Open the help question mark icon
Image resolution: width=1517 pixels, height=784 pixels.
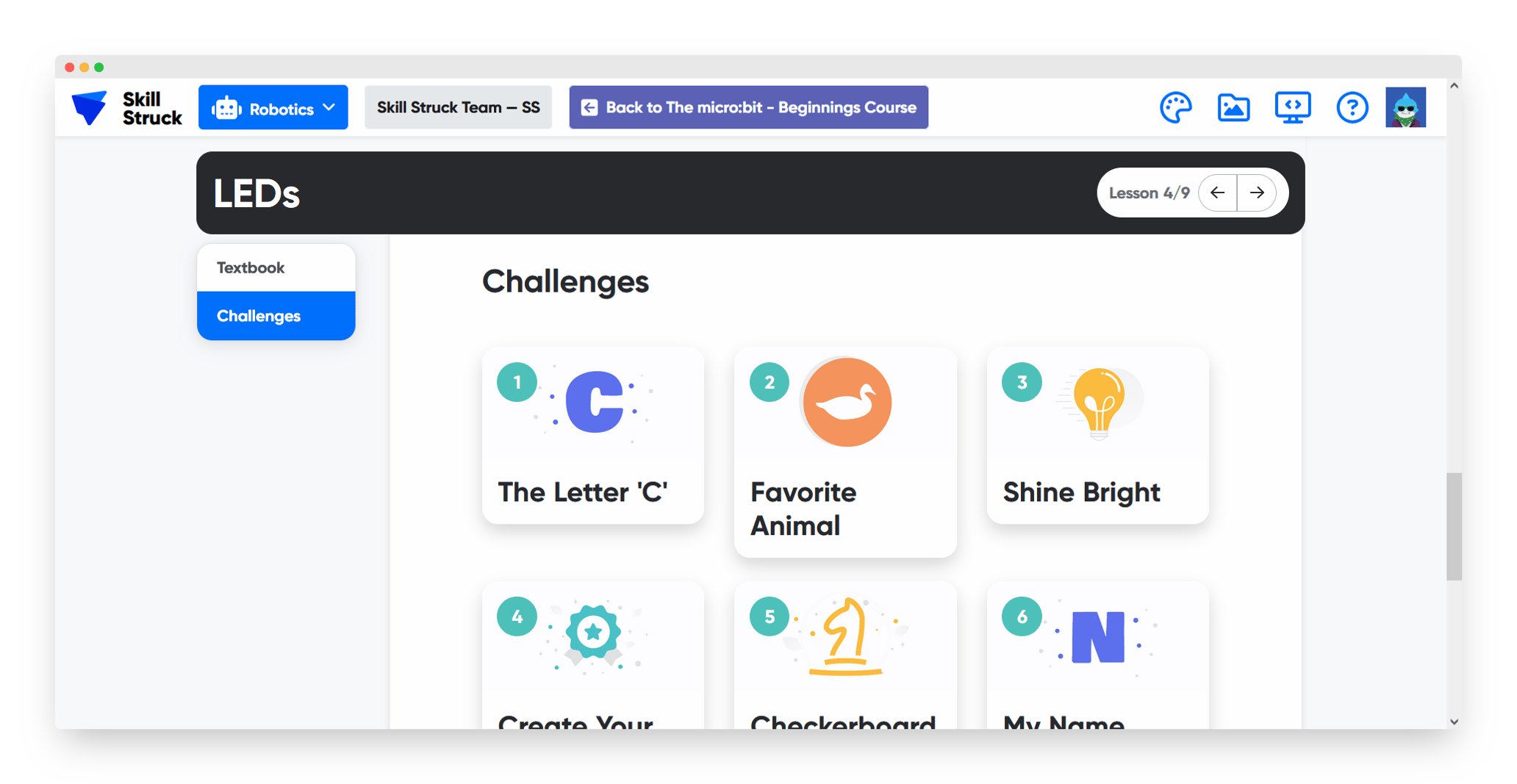1352,108
